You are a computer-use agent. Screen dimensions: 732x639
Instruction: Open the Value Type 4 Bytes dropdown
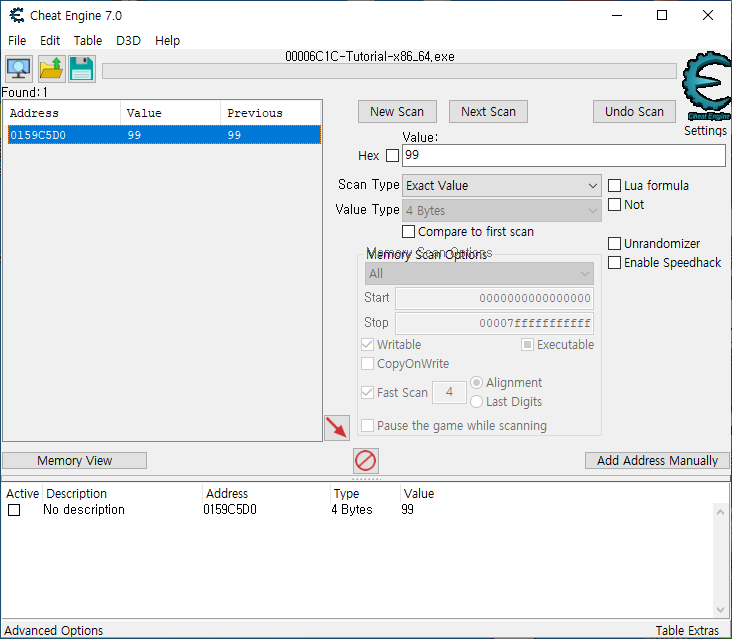click(x=501, y=211)
